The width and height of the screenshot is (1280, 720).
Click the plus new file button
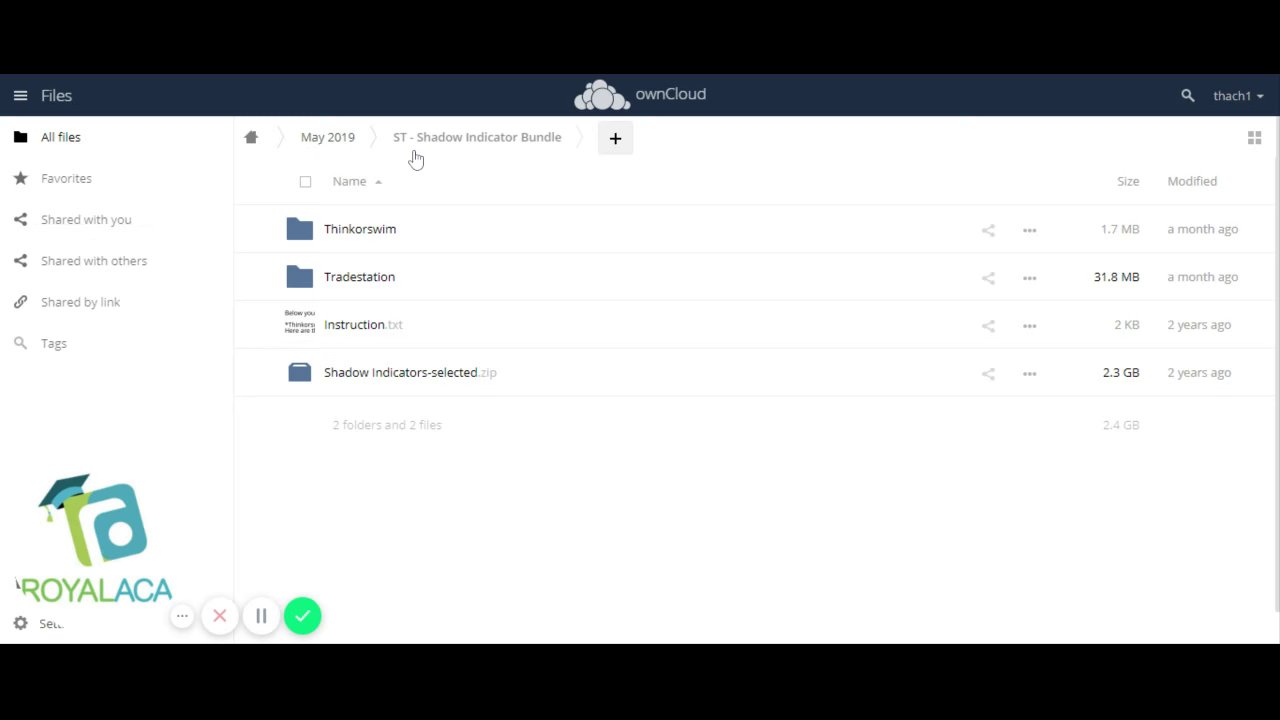615,138
